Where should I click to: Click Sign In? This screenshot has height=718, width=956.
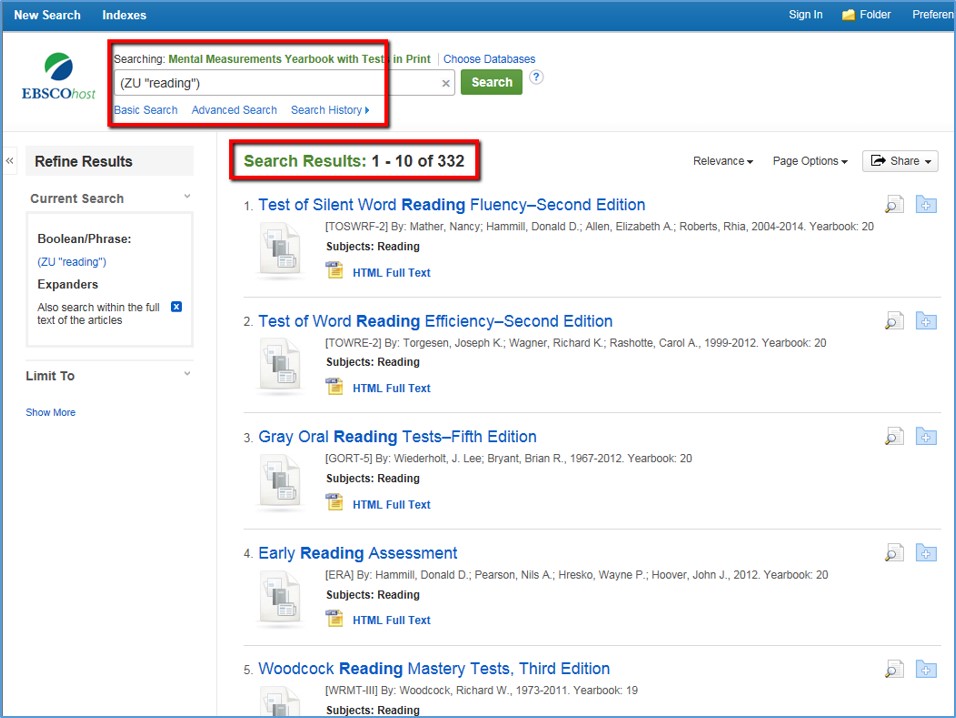point(805,15)
